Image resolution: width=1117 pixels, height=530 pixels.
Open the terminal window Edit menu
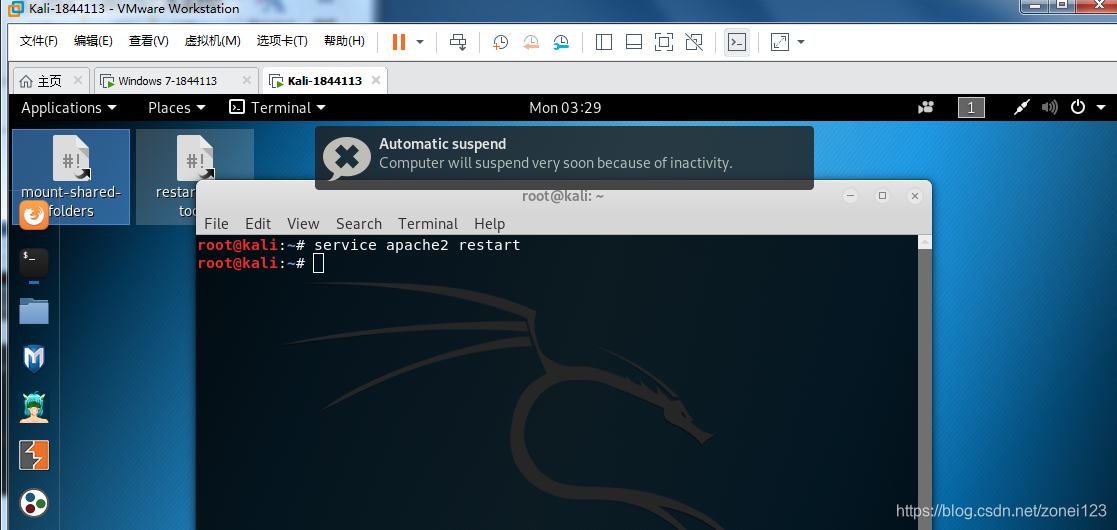coord(258,224)
